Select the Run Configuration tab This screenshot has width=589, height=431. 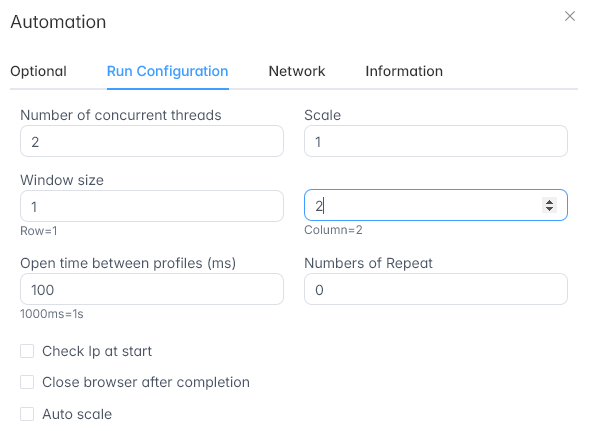click(x=168, y=71)
